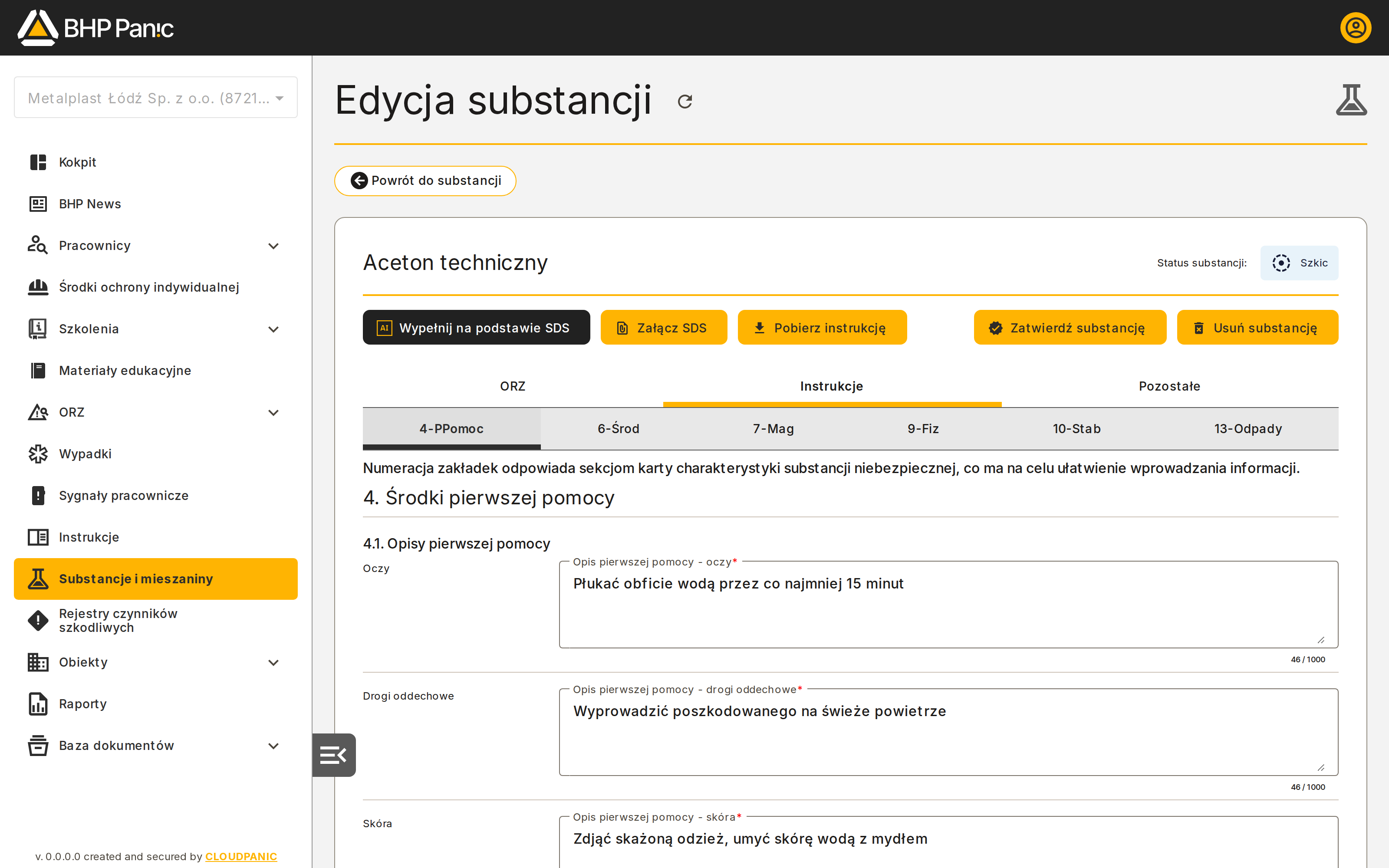Click the BHP Panic logo
The width and height of the screenshot is (1389, 868).
pyautogui.click(x=95, y=27)
